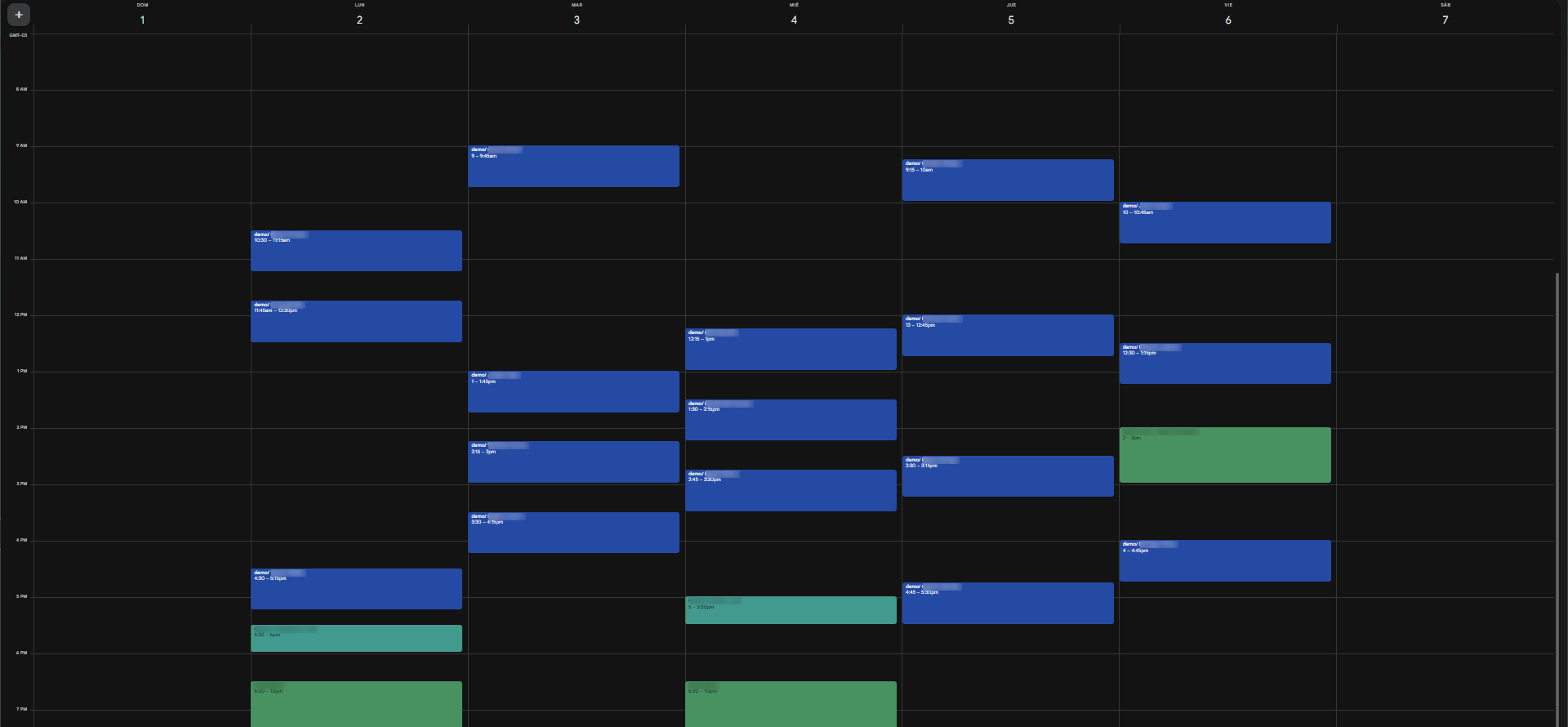Open Wednesday demo event 1:30 – 2:15pm

(x=791, y=420)
